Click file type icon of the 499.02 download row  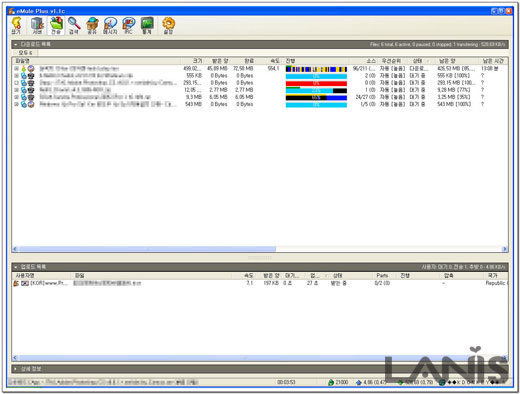point(24,69)
